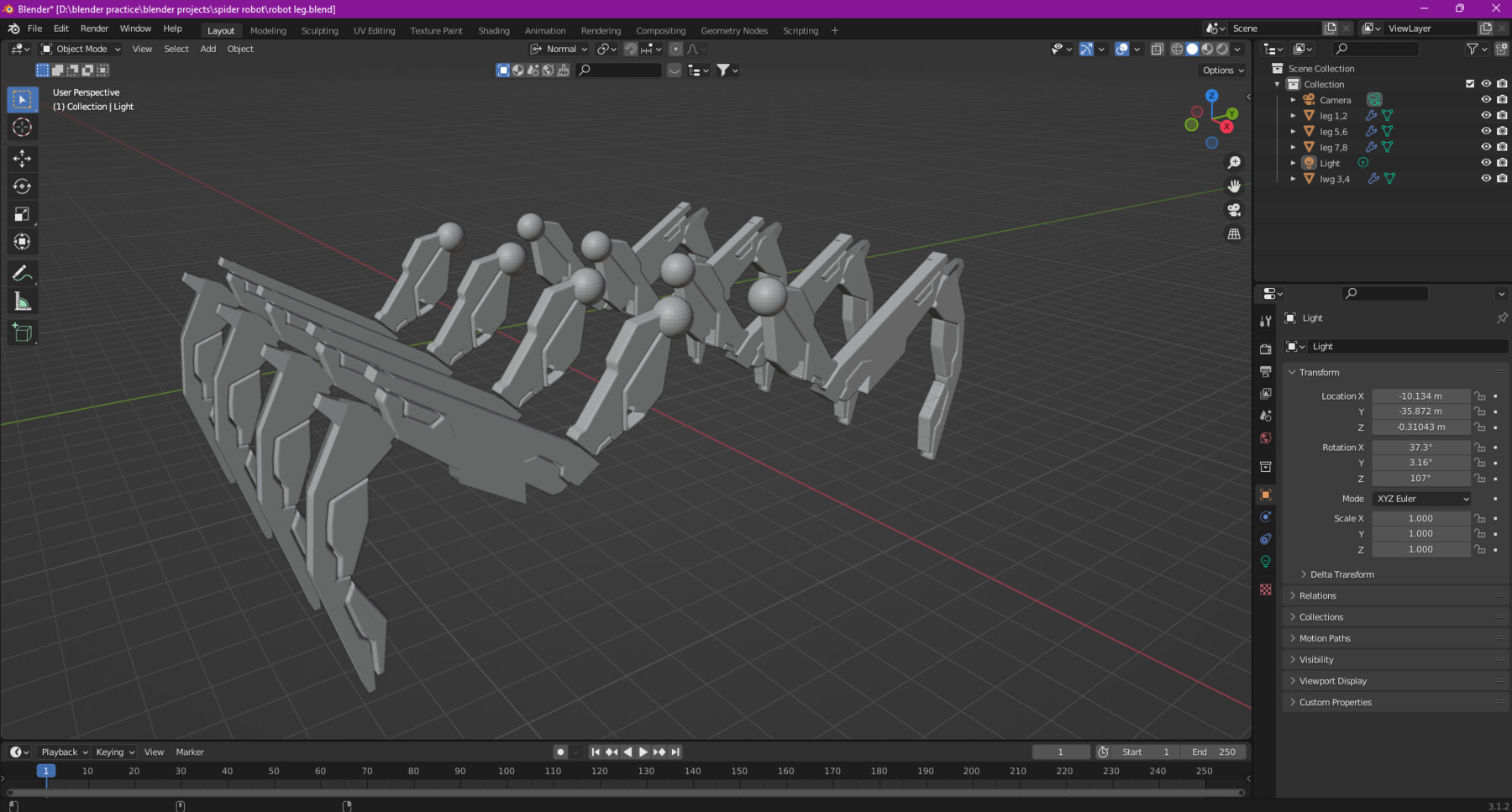Image resolution: width=1512 pixels, height=812 pixels.
Task: Activate the Measure tool
Action: click(x=22, y=300)
